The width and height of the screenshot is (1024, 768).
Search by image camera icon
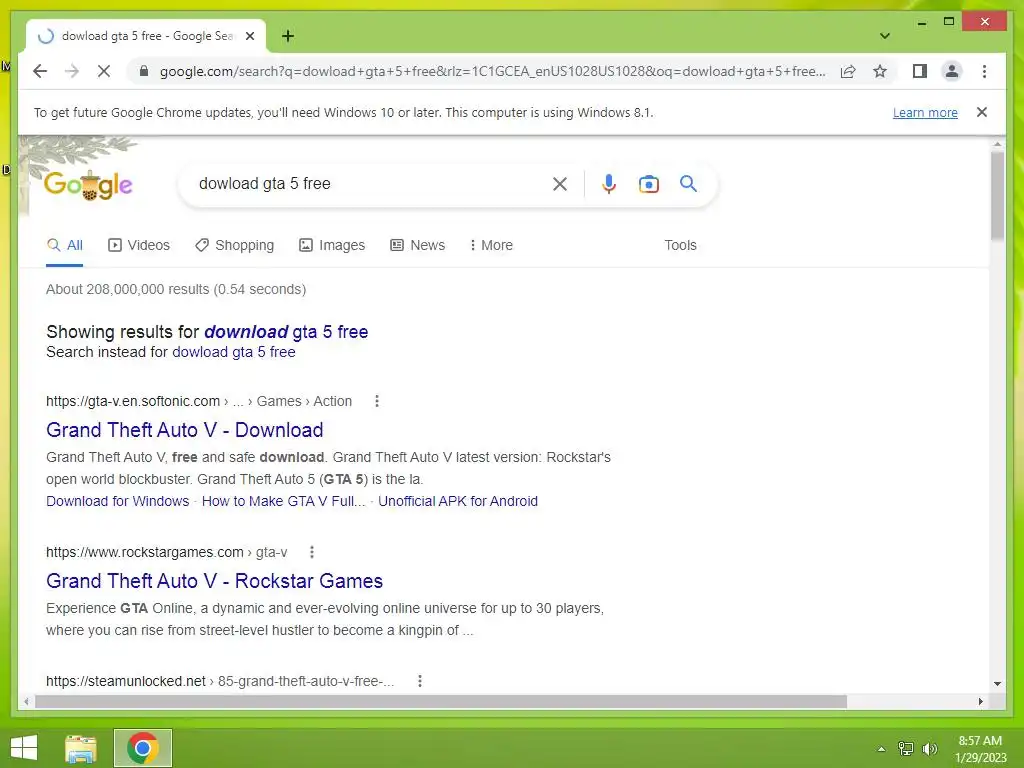pos(648,184)
